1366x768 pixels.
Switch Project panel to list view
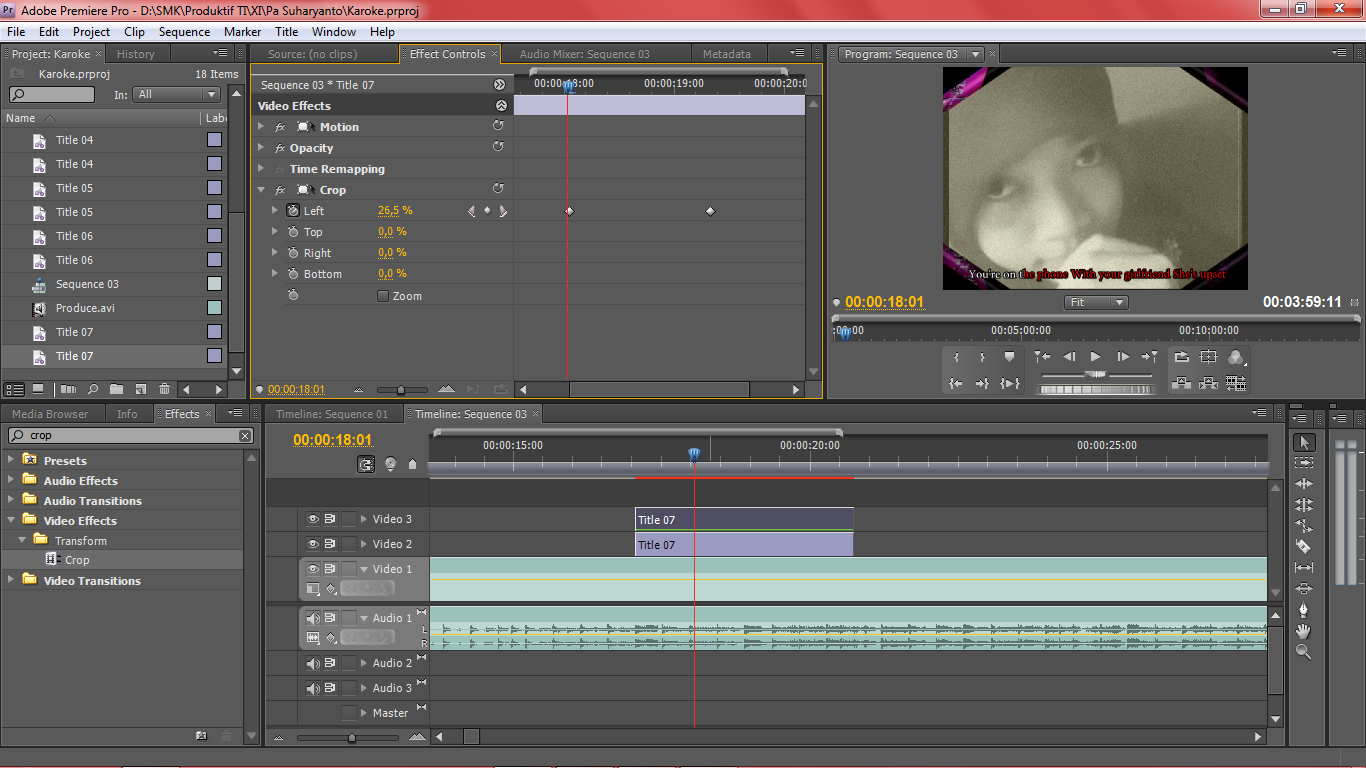coord(15,389)
